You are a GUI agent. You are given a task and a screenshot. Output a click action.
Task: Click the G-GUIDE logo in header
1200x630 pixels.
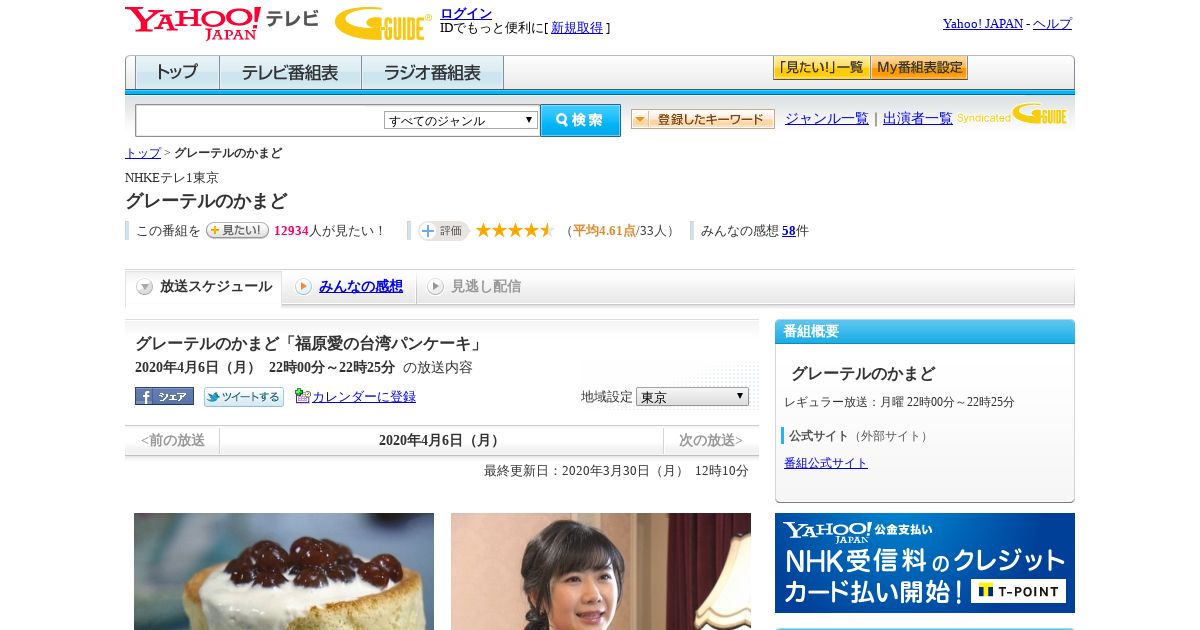383,23
